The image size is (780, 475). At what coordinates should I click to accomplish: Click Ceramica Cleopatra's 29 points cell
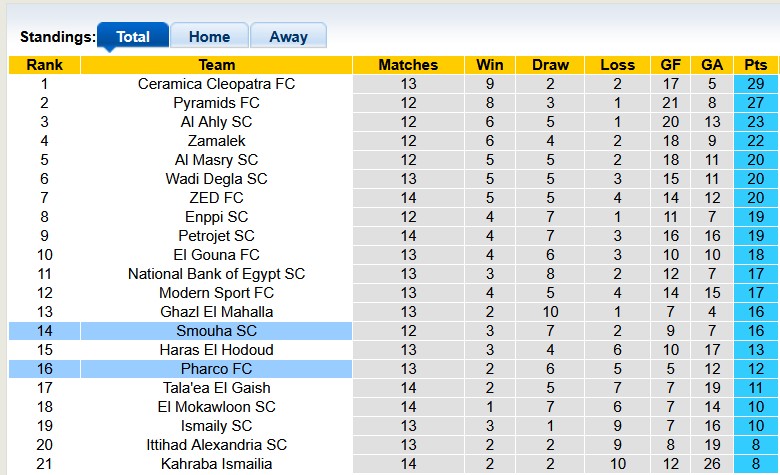pyautogui.click(x=755, y=84)
